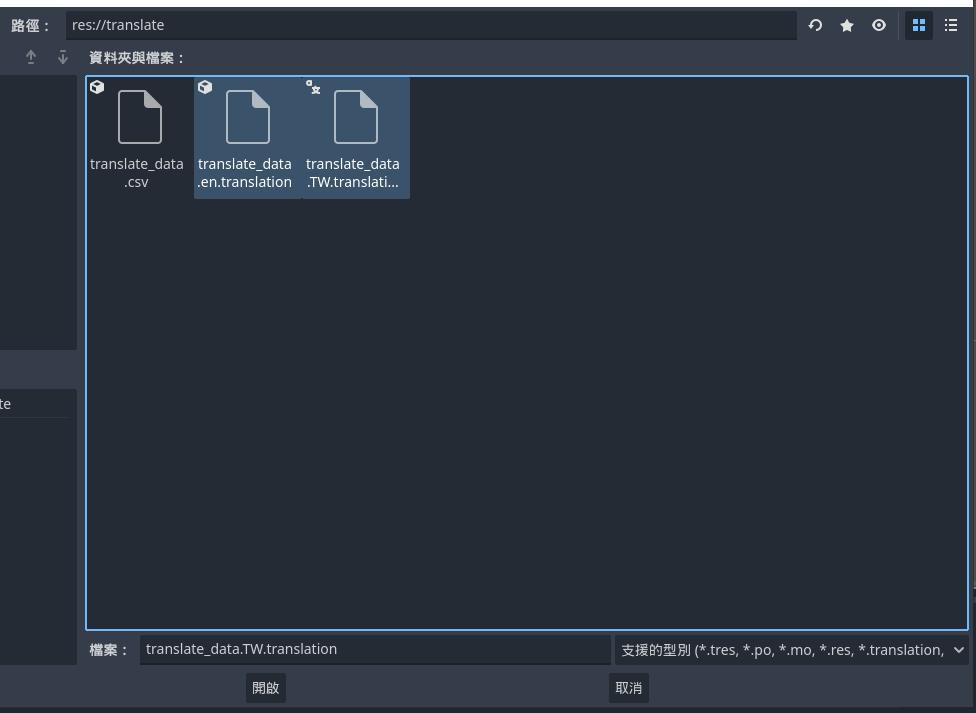This screenshot has height=713, width=976.
Task: Move favorite up with the up arrow icon
Action: coord(30,58)
